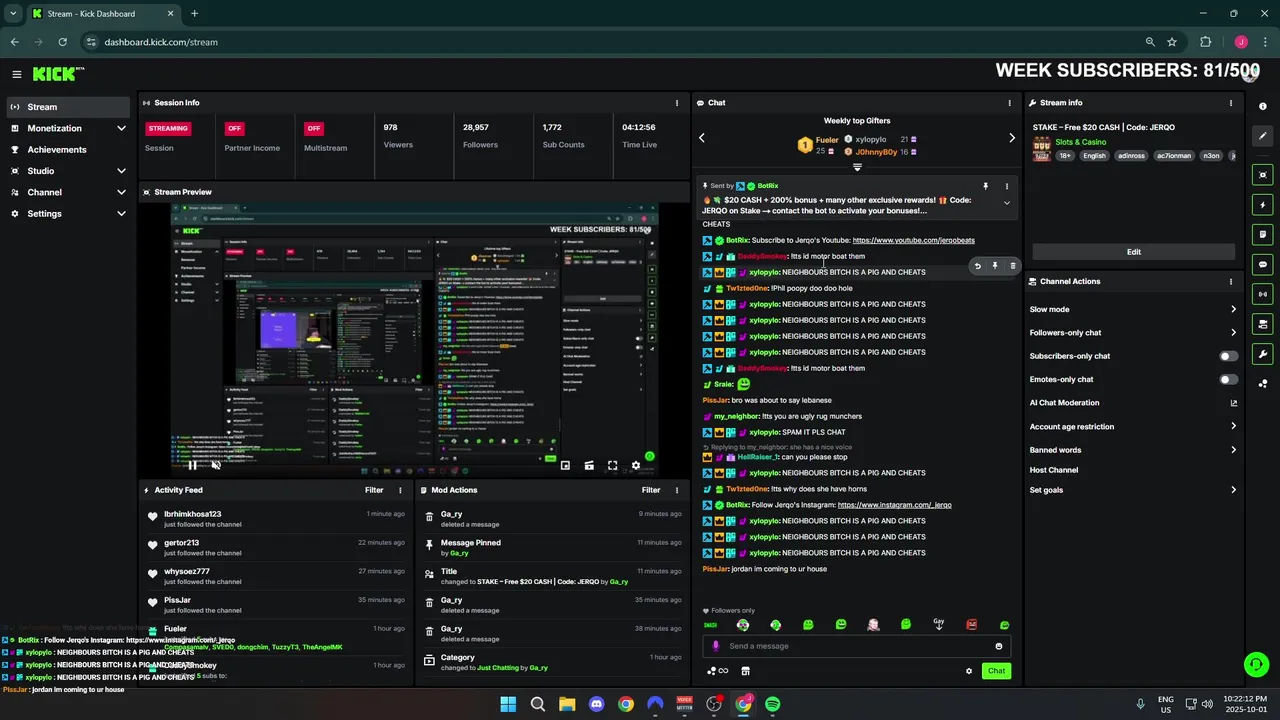
Task: Toggle the stream preview widget icon in sidebar
Action: pyautogui.click(x=1263, y=175)
